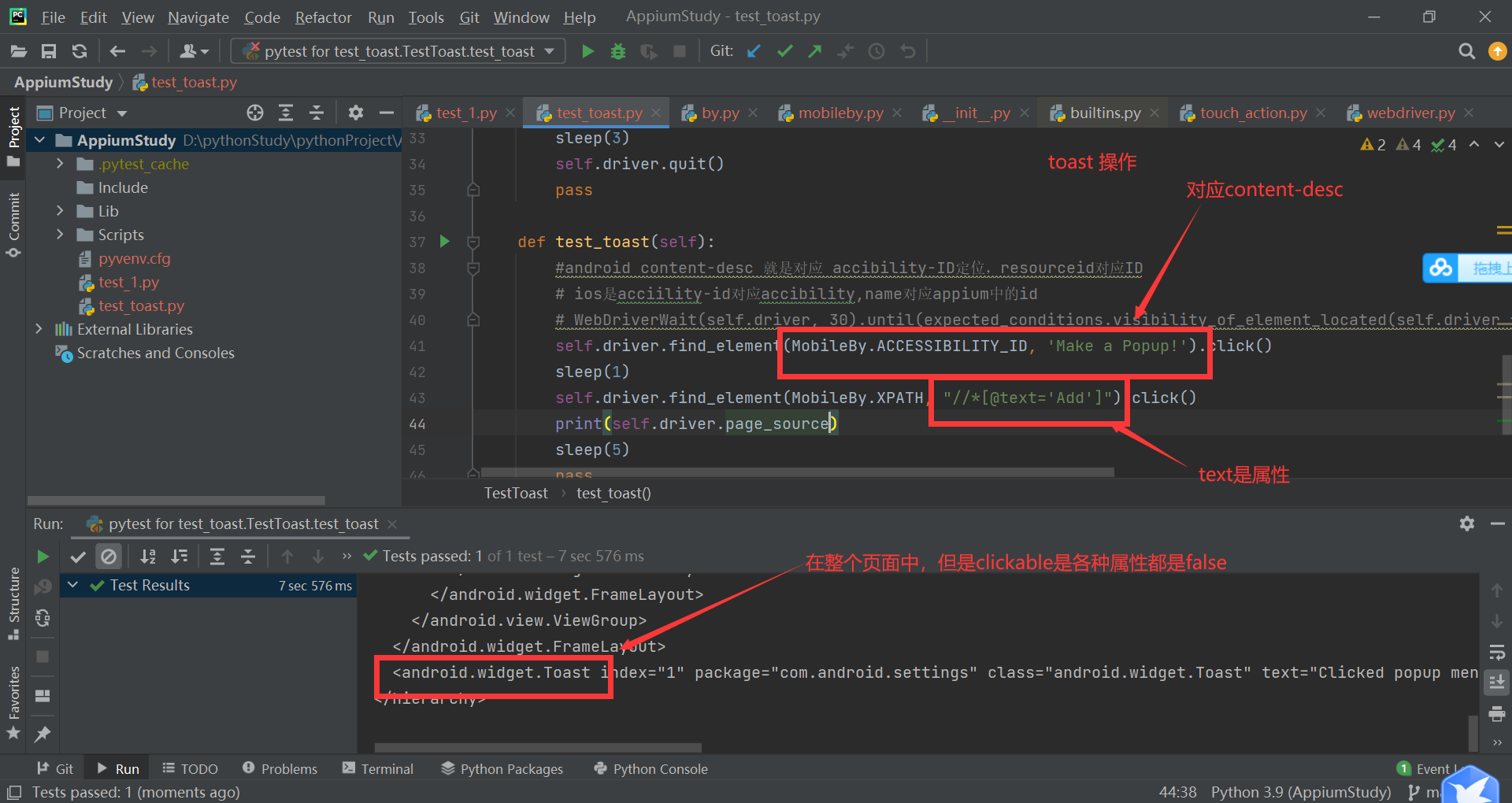Click the console horizontal scrollbar
Image resolution: width=1512 pixels, height=803 pixels.
click(x=538, y=747)
